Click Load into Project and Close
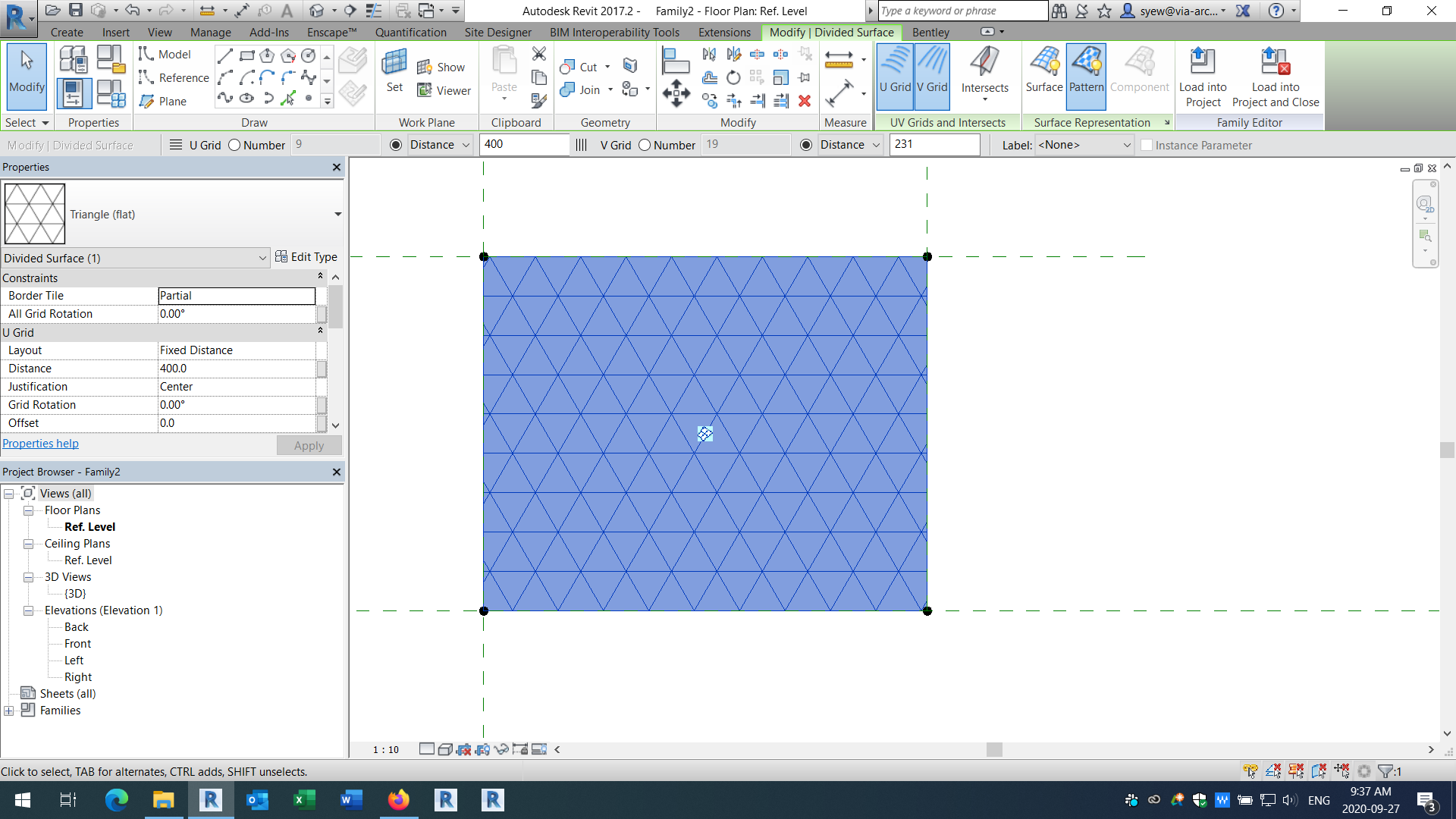1456x819 pixels. 1275,76
